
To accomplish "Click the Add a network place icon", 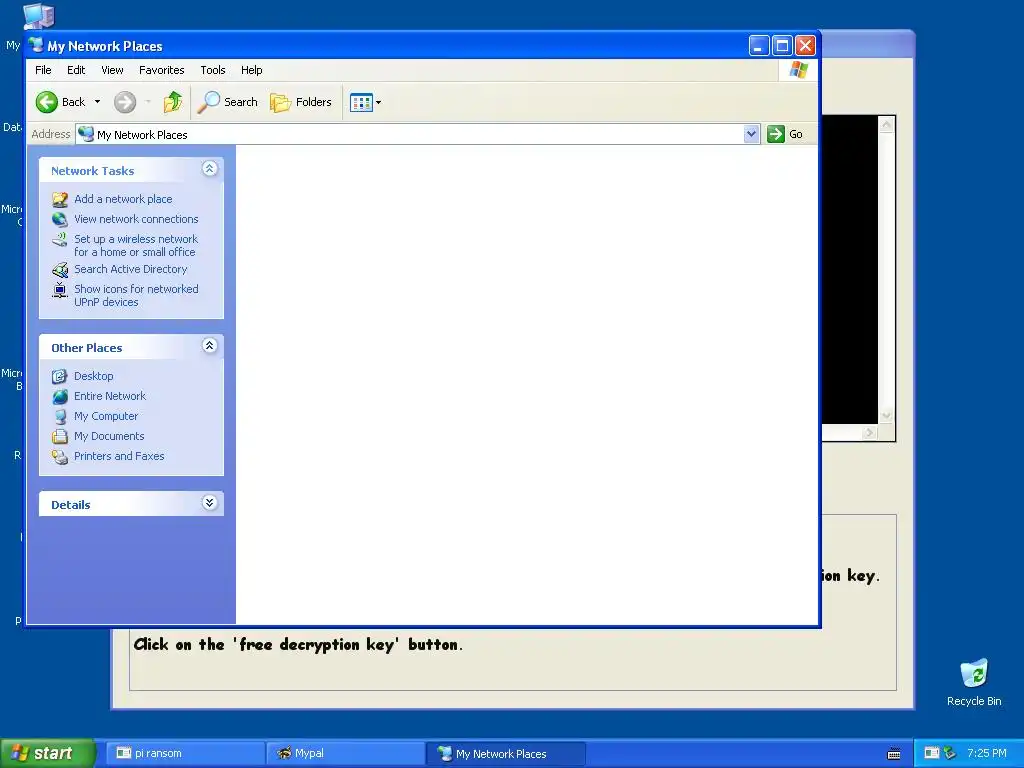I will click(60, 199).
